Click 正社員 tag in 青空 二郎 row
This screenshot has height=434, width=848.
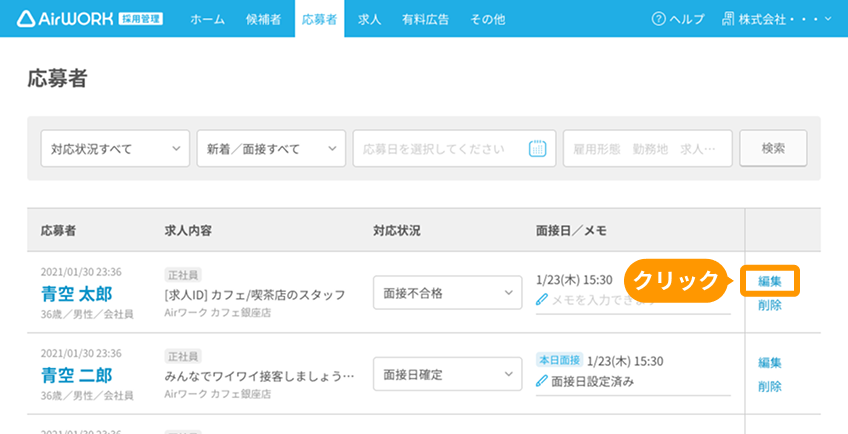(x=183, y=356)
